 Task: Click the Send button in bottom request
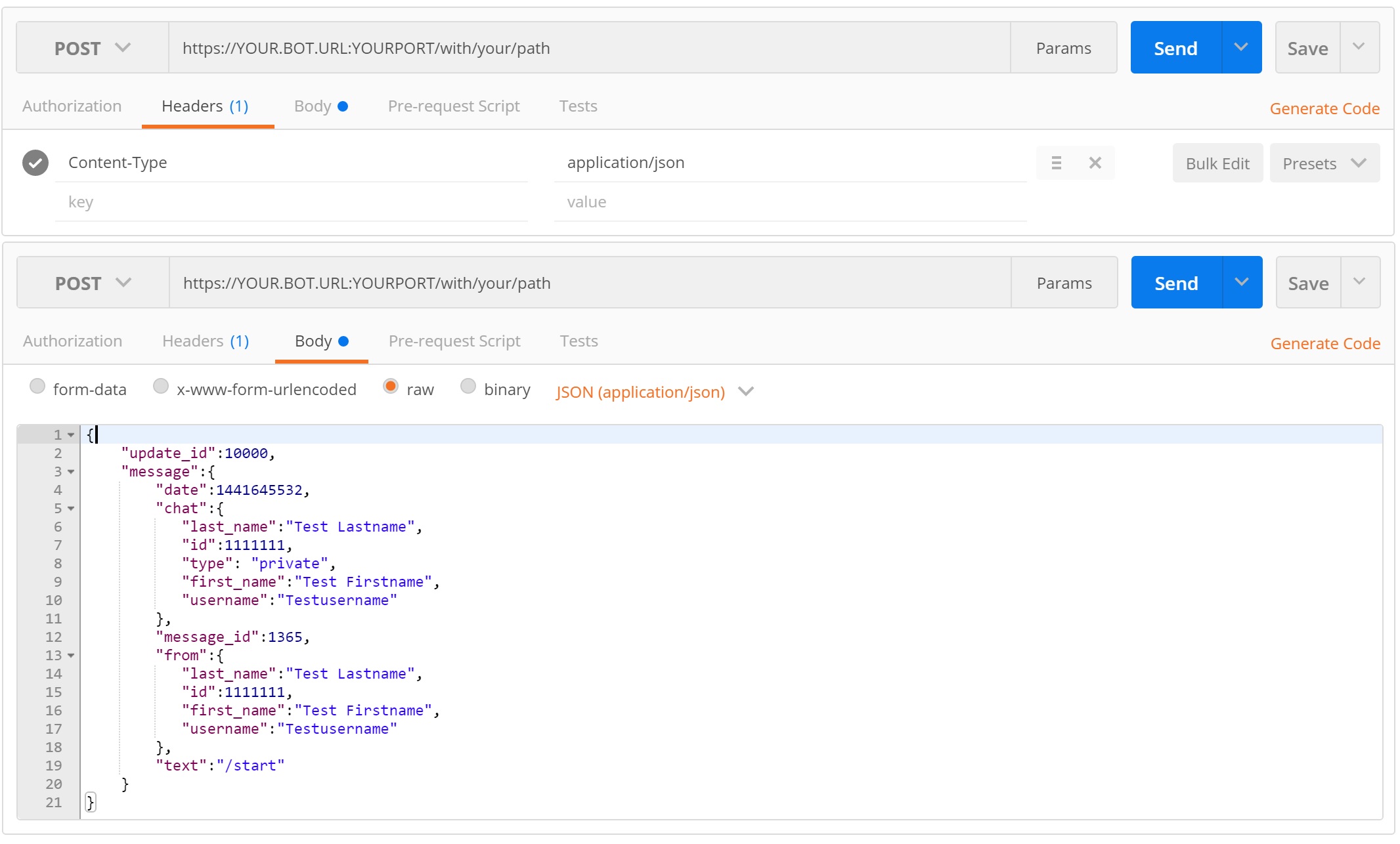tap(1176, 282)
